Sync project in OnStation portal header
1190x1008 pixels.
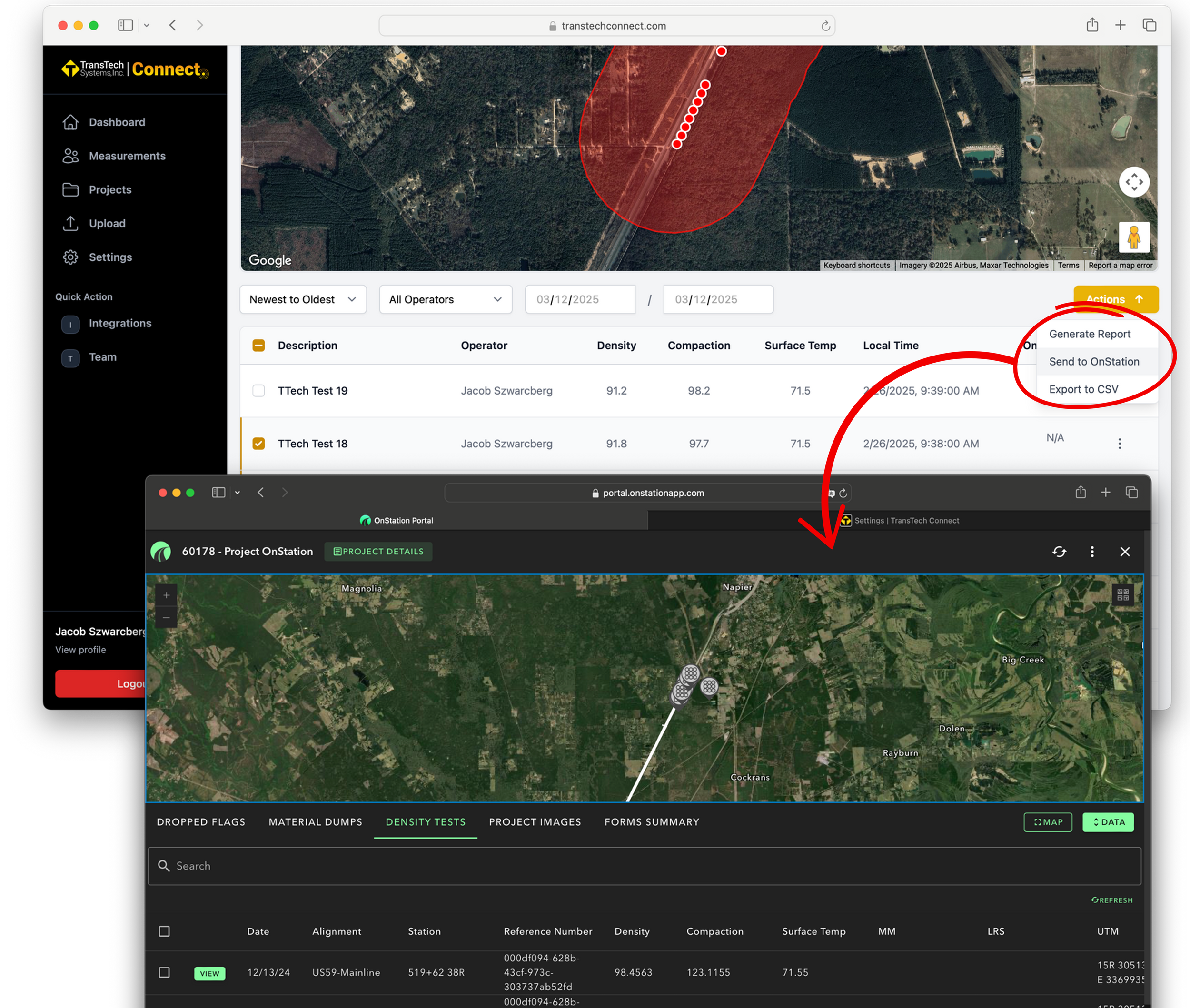[x=1059, y=552]
